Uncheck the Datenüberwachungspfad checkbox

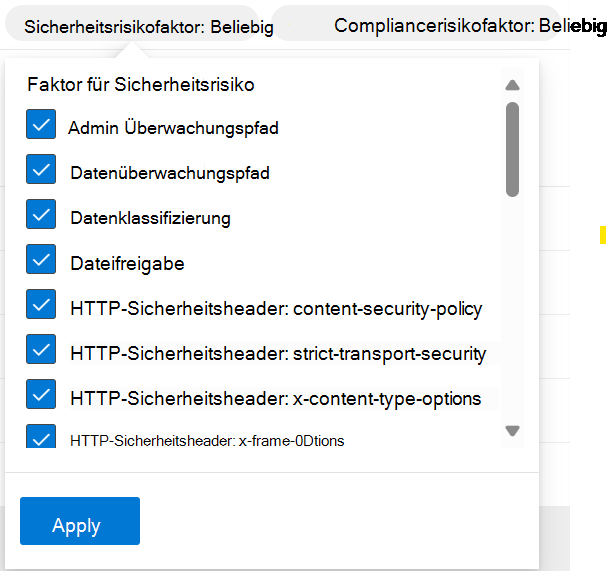(x=41, y=171)
